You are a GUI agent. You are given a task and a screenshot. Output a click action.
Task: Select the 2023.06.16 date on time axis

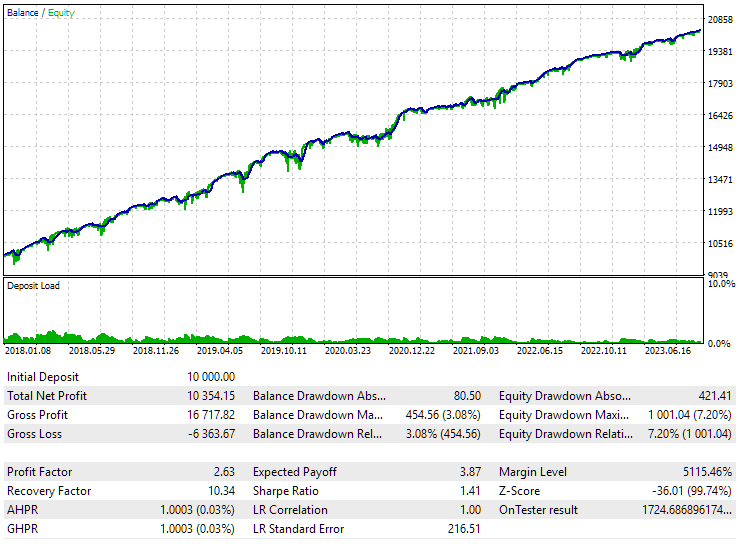pos(666,351)
